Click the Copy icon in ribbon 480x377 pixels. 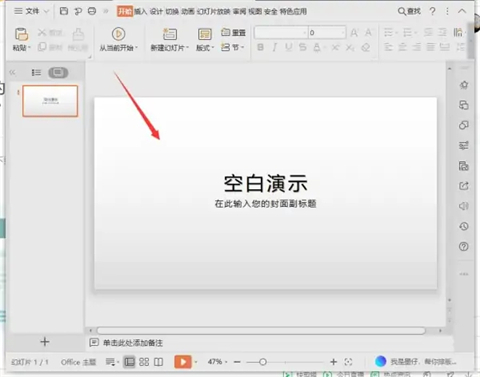tap(42, 47)
